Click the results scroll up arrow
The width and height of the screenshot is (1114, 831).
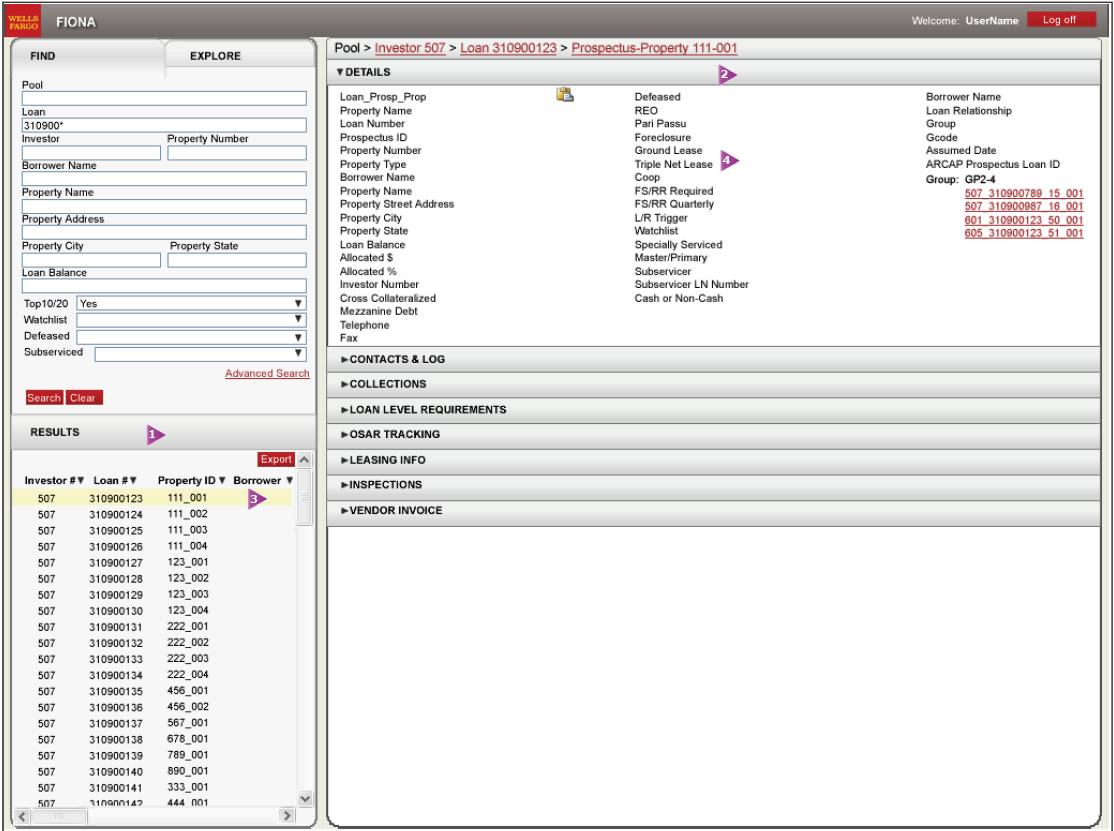click(x=305, y=460)
